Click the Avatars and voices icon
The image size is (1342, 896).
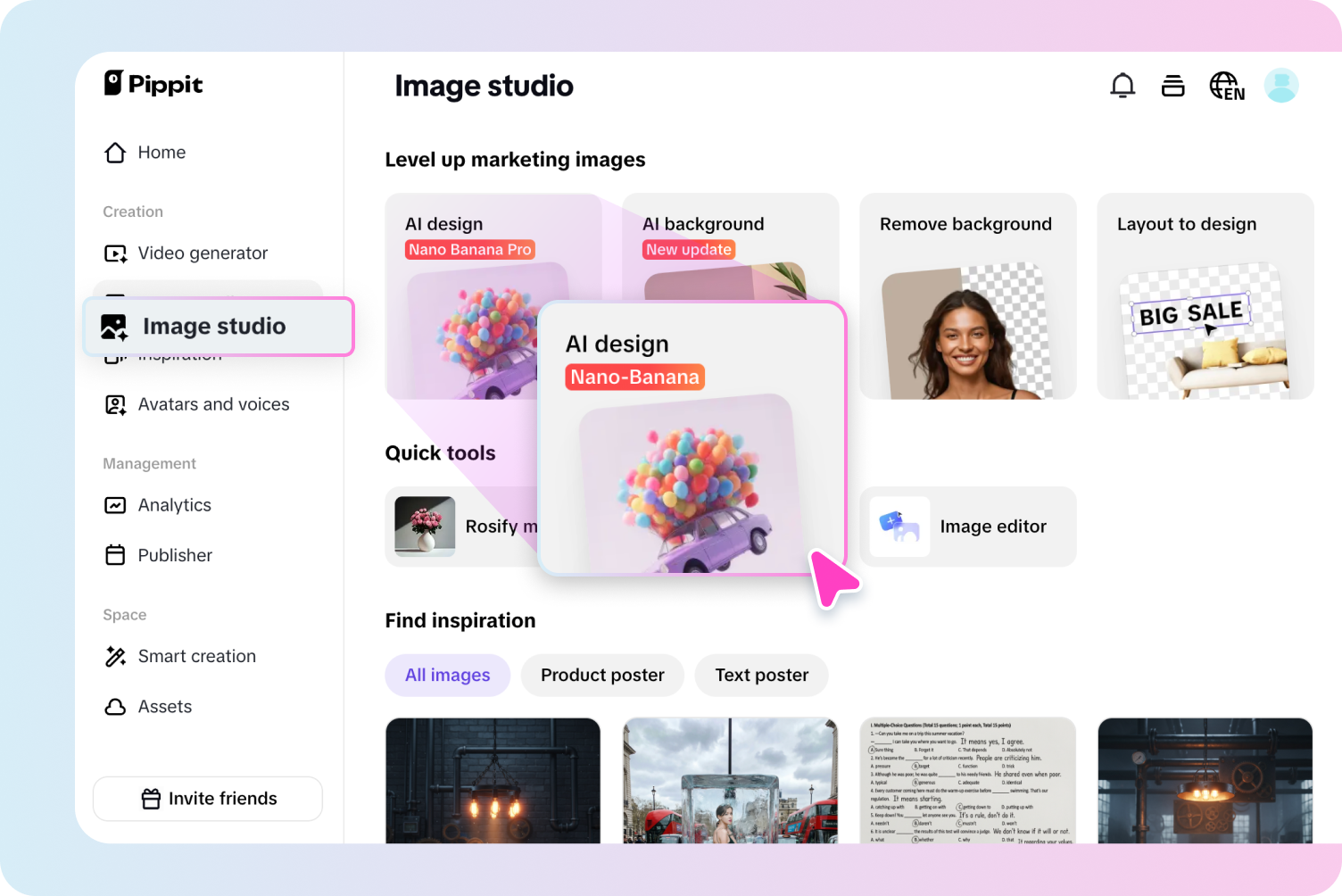pyautogui.click(x=115, y=404)
